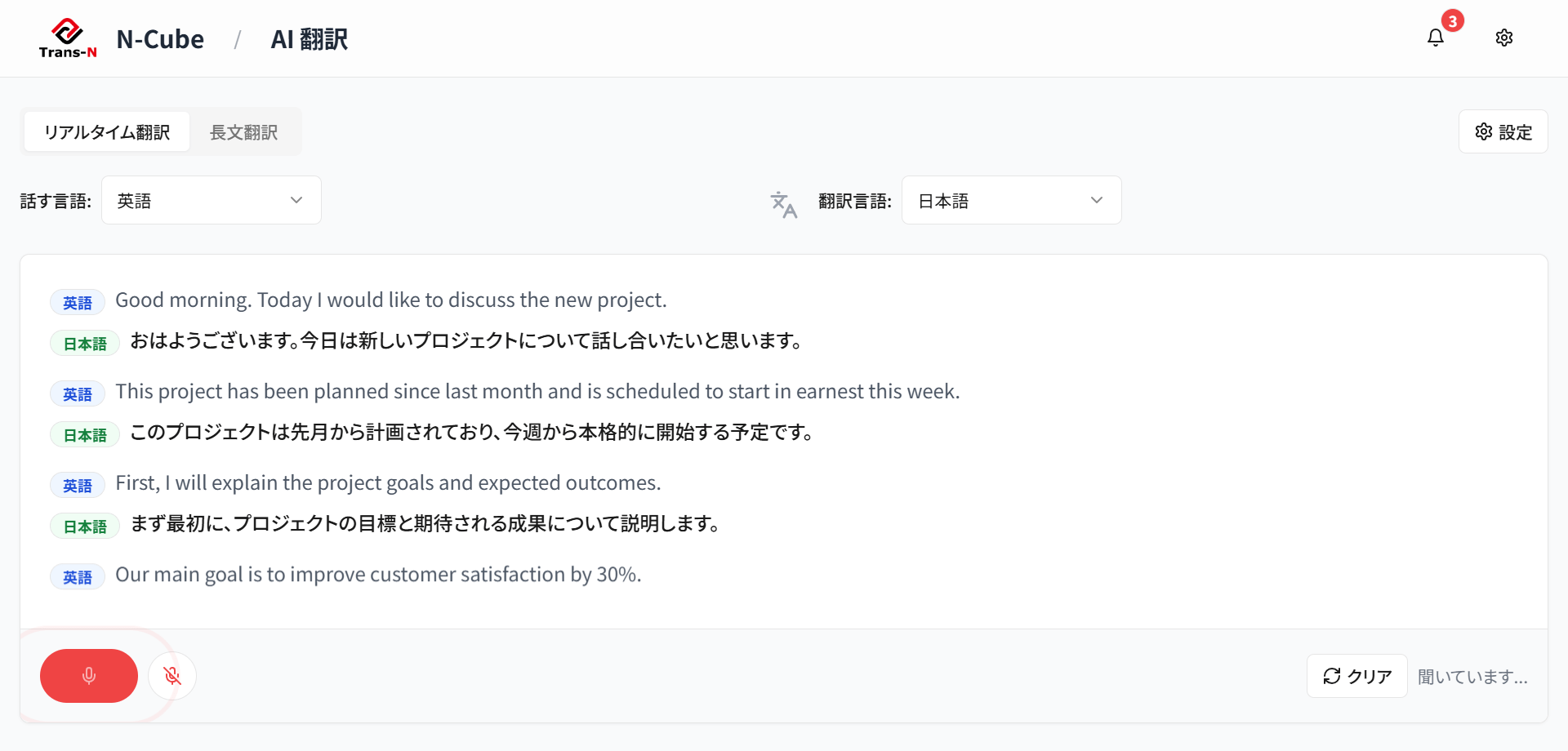Click the translate language swap icon
1568x751 pixels.
pos(783,204)
